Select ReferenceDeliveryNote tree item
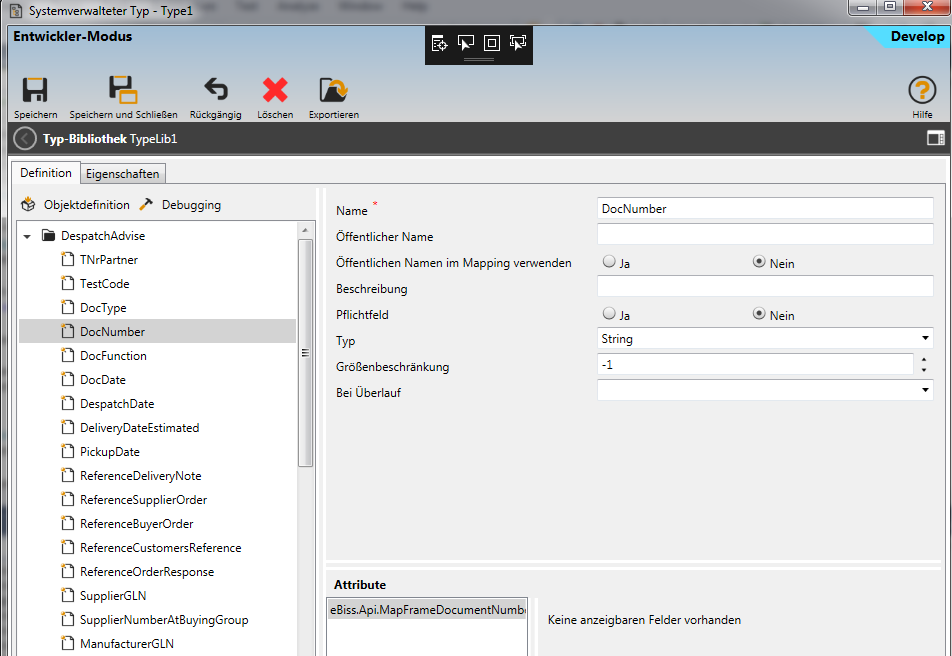 [140, 476]
